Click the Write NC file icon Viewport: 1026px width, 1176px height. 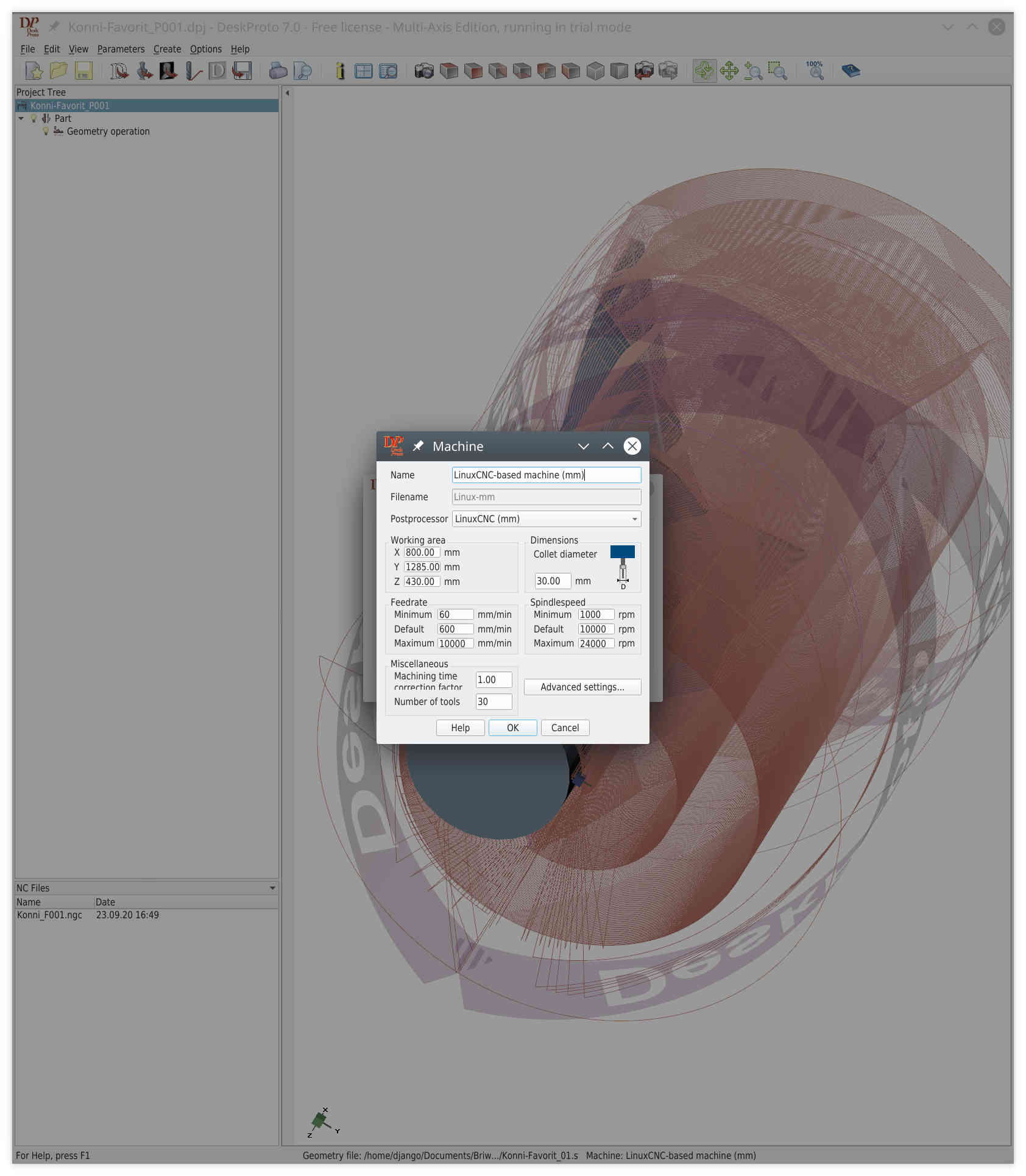[x=242, y=71]
